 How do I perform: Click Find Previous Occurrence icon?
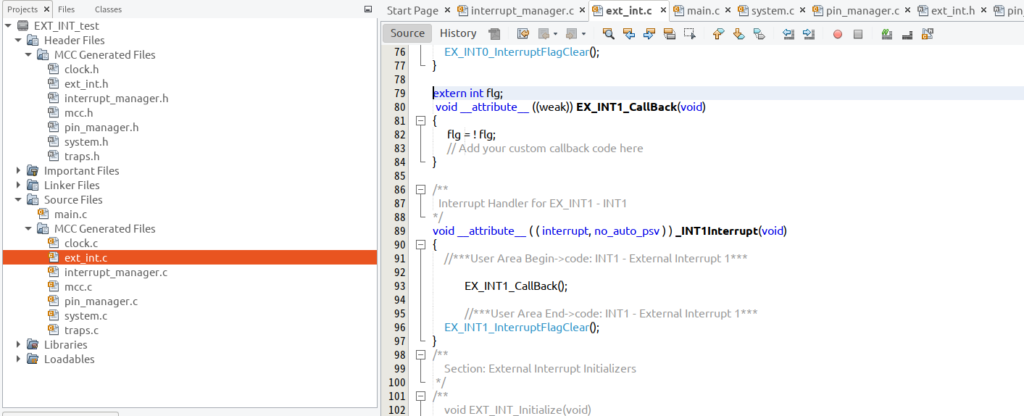(628, 33)
